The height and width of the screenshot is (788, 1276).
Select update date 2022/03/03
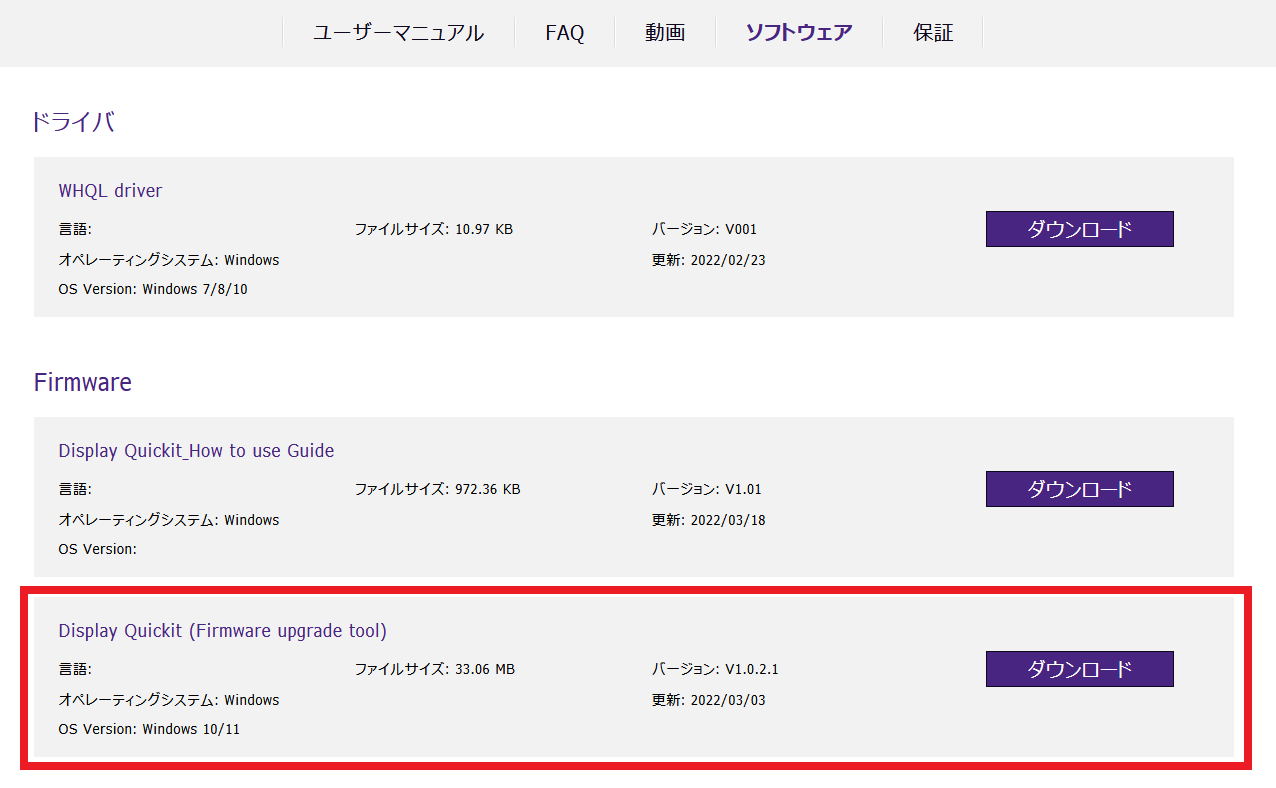[708, 700]
